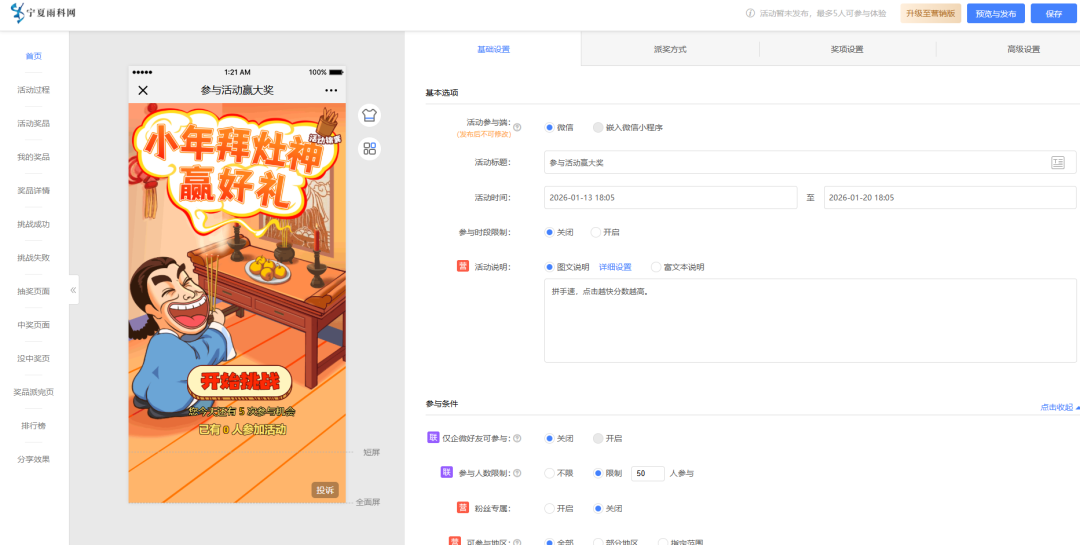The image size is (1080, 545).
Task: Click the start time field 2026-01-13 18:05
Action: 670,197
